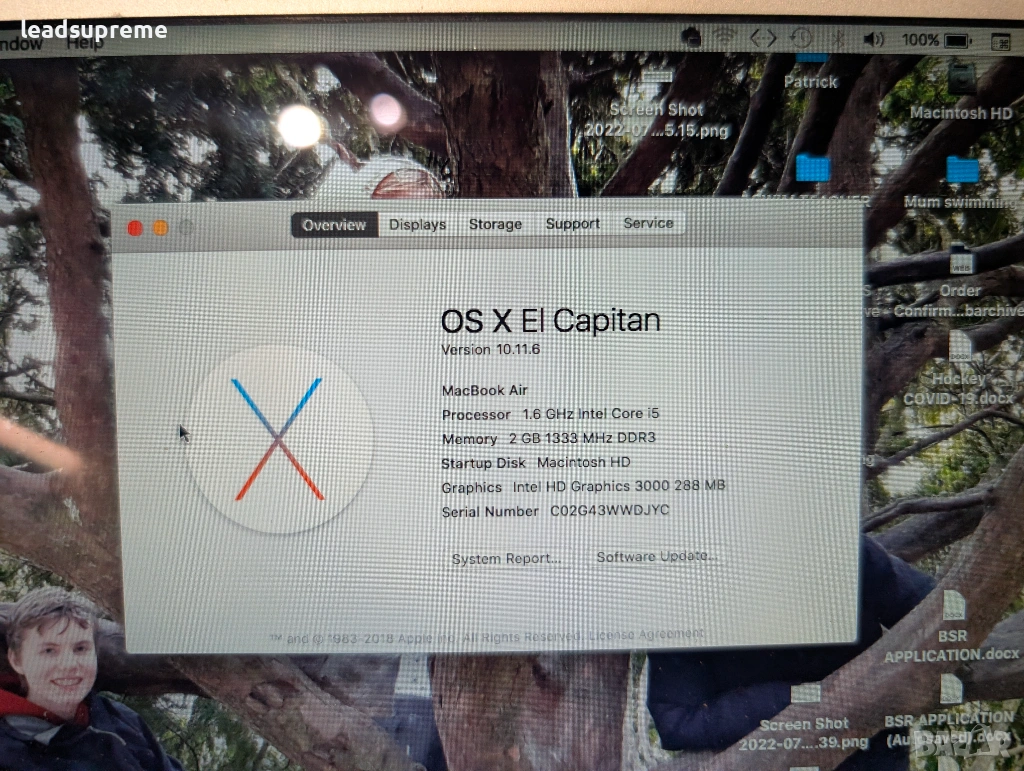The height and width of the screenshot is (771, 1024).
Task: Click the serial number C02G43WWDJYC
Action: [609, 511]
